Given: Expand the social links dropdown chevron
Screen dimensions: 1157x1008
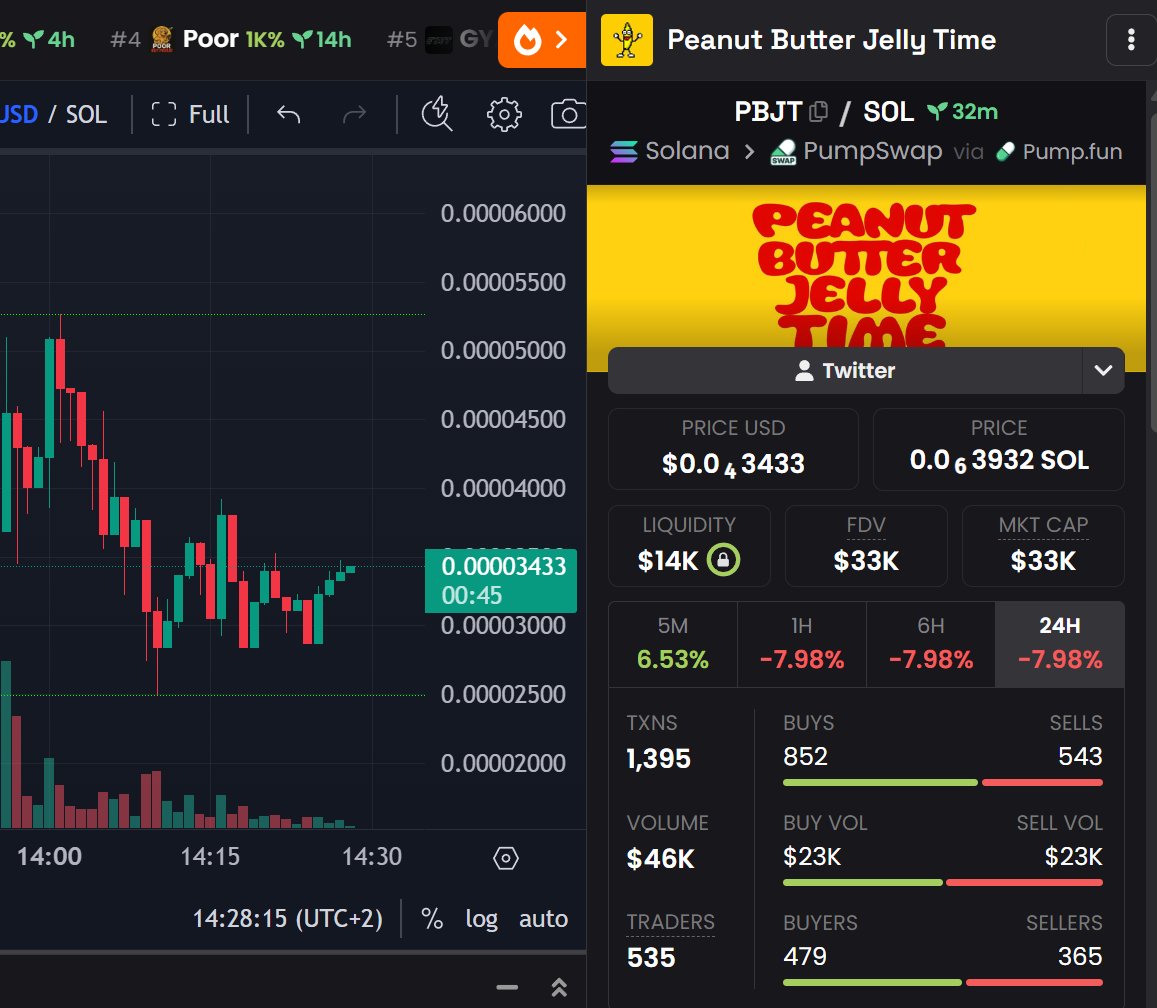Looking at the screenshot, I should click(x=1103, y=370).
